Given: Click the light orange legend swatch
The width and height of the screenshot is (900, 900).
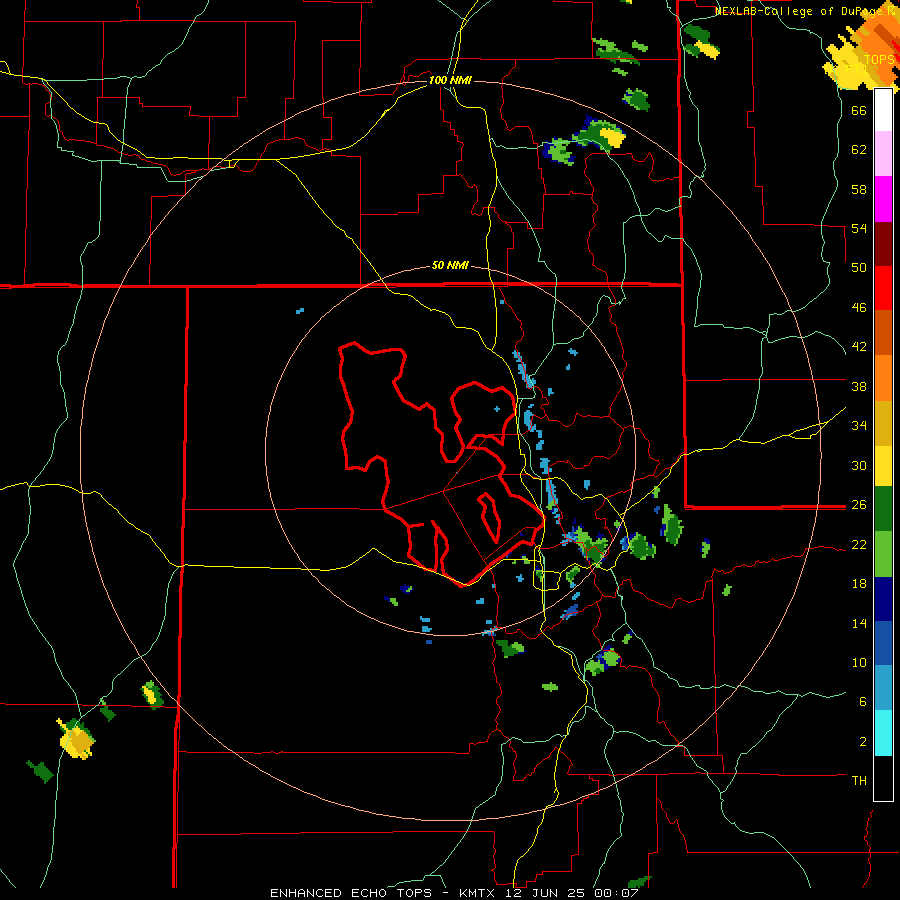Looking at the screenshot, I should [883, 378].
